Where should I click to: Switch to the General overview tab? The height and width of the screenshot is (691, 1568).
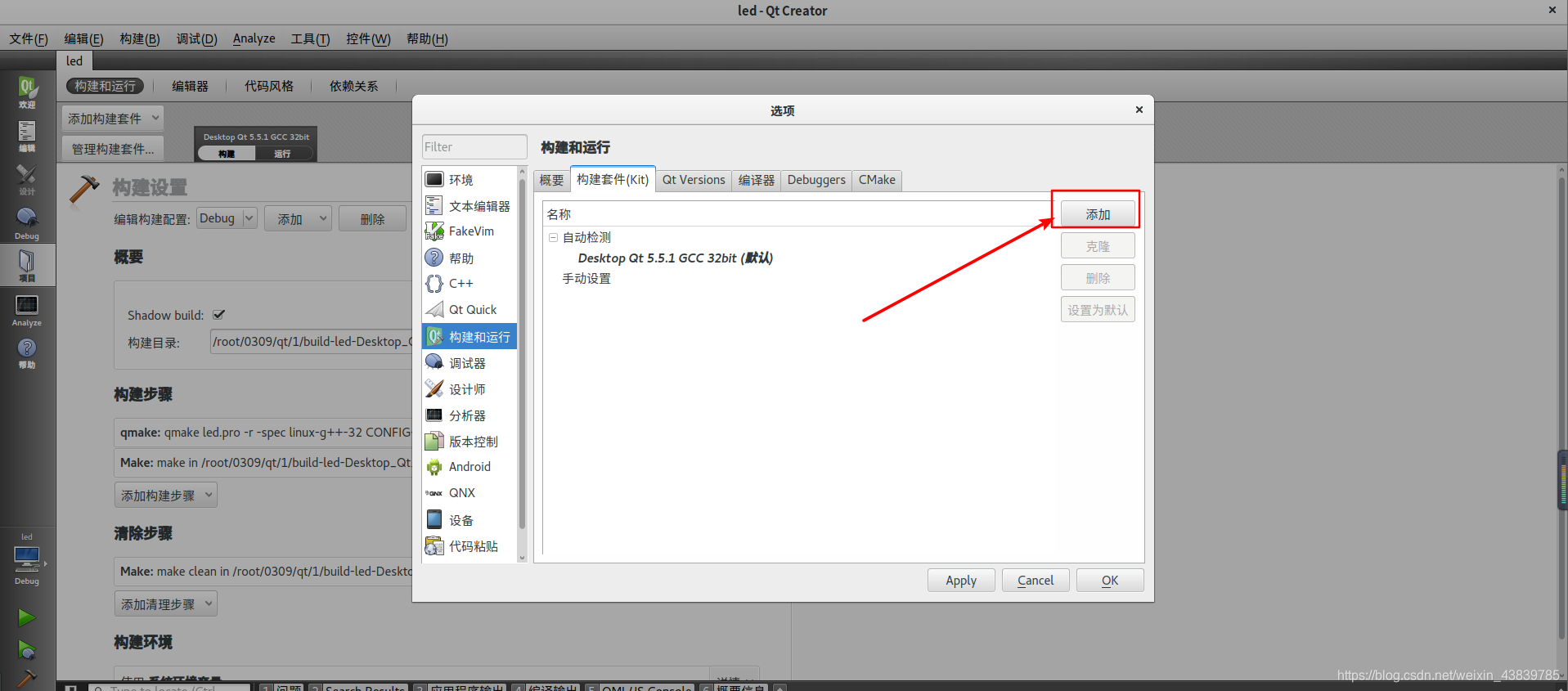coord(551,180)
